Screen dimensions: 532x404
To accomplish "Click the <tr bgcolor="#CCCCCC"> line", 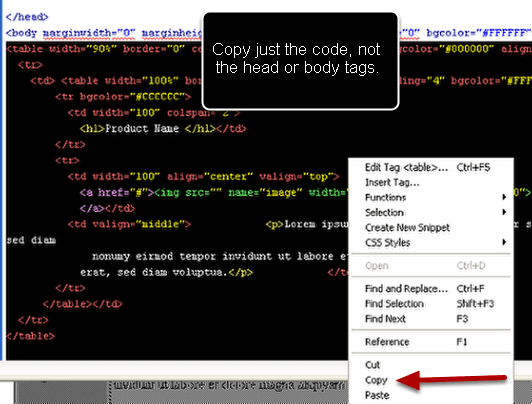I will [x=123, y=97].
